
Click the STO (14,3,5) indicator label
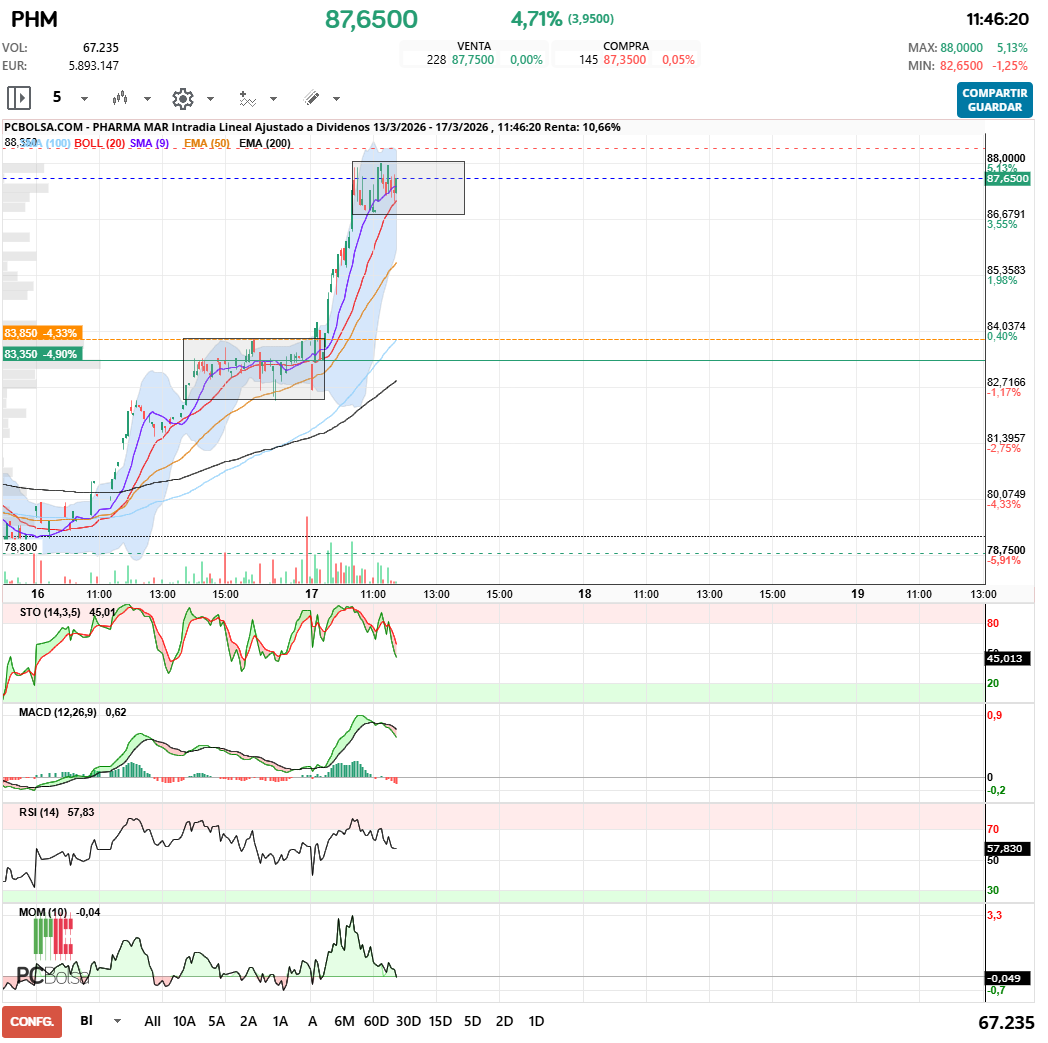pyautogui.click(x=52, y=611)
